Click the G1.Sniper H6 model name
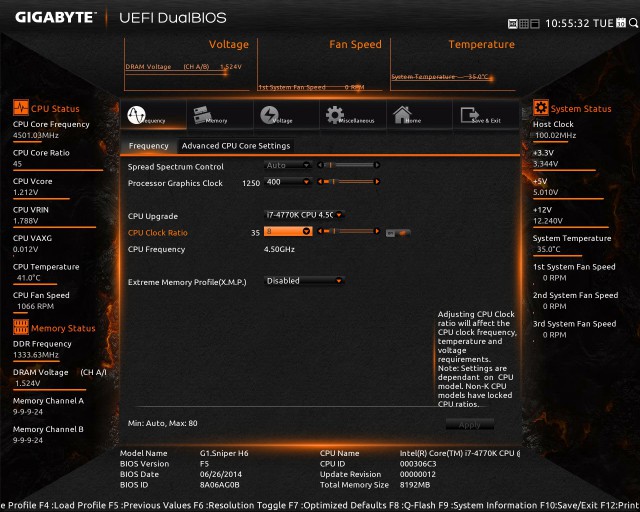Screen dimensions: 640x512 (x=224, y=453)
